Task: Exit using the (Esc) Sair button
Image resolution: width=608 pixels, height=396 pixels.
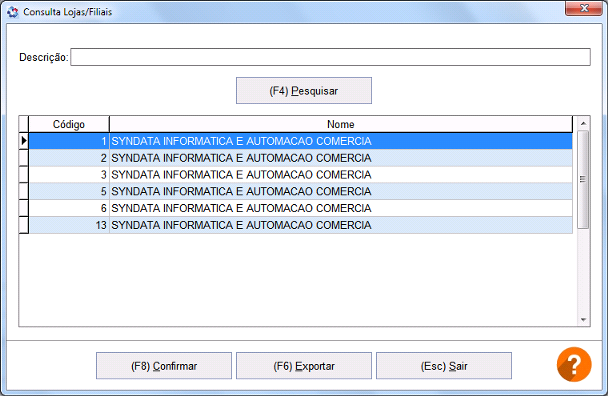Action: pos(444,366)
